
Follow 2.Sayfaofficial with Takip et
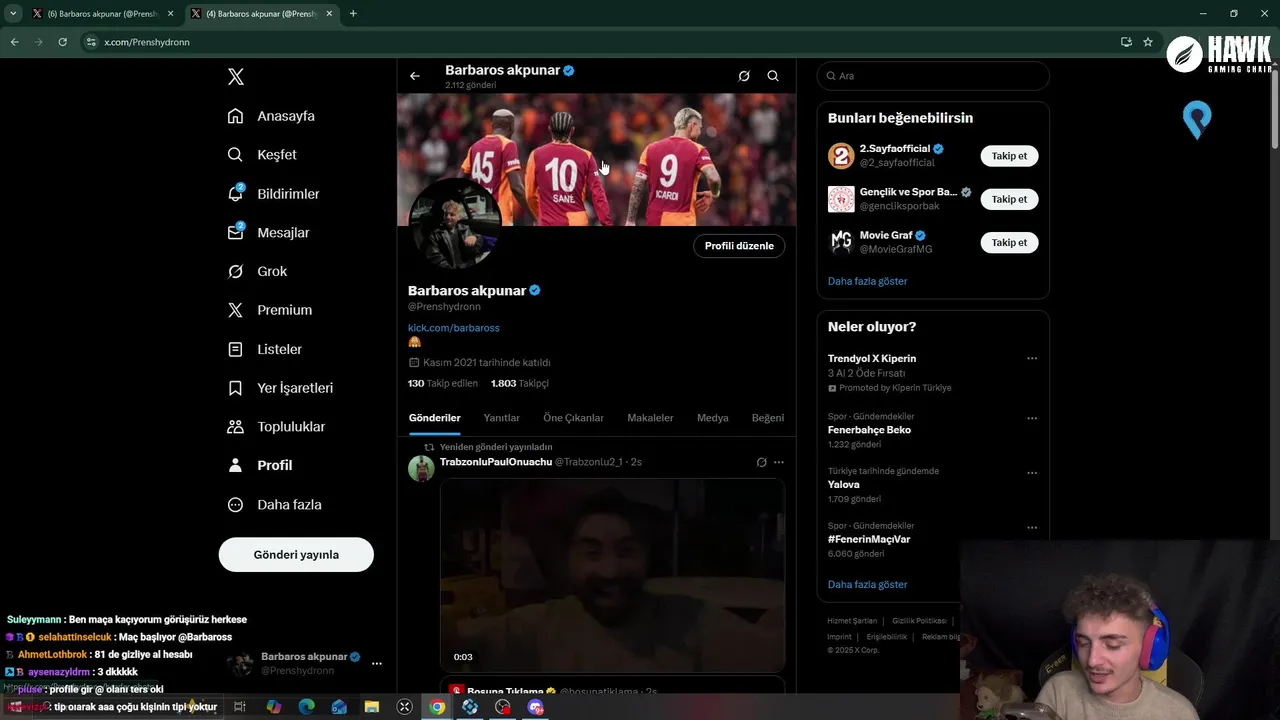click(x=1009, y=156)
